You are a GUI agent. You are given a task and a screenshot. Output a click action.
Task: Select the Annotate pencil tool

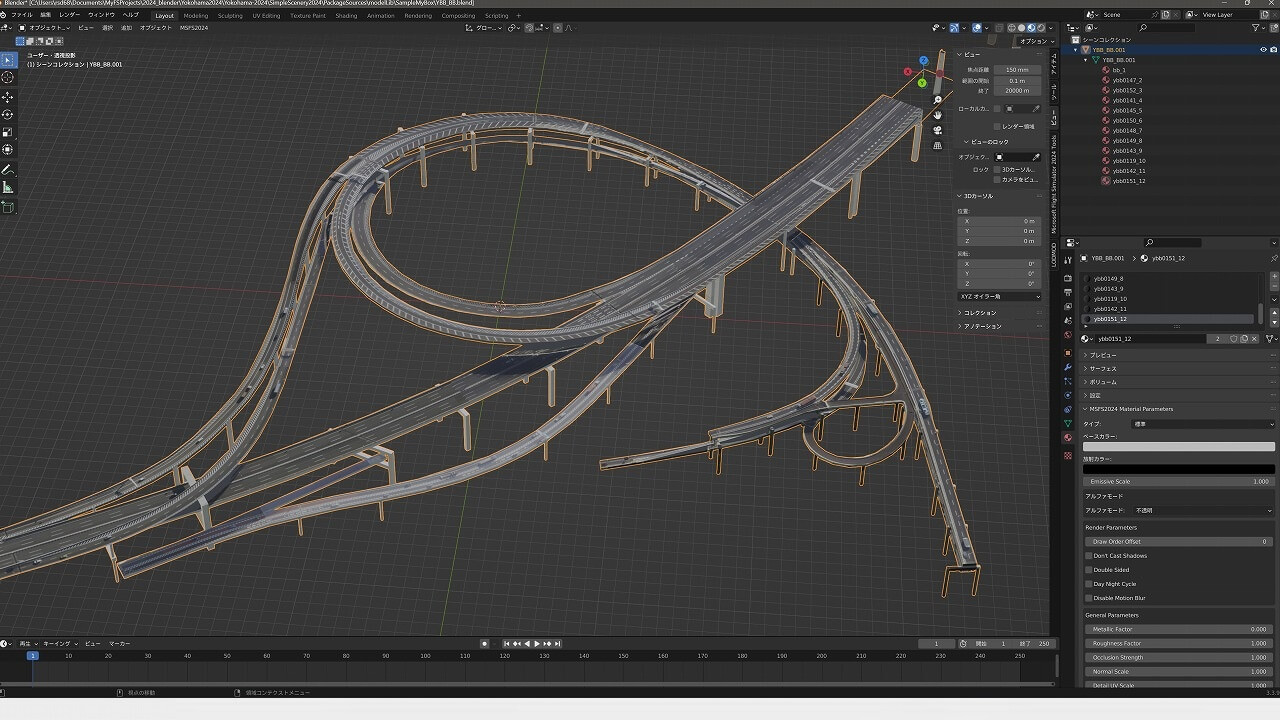click(8, 169)
